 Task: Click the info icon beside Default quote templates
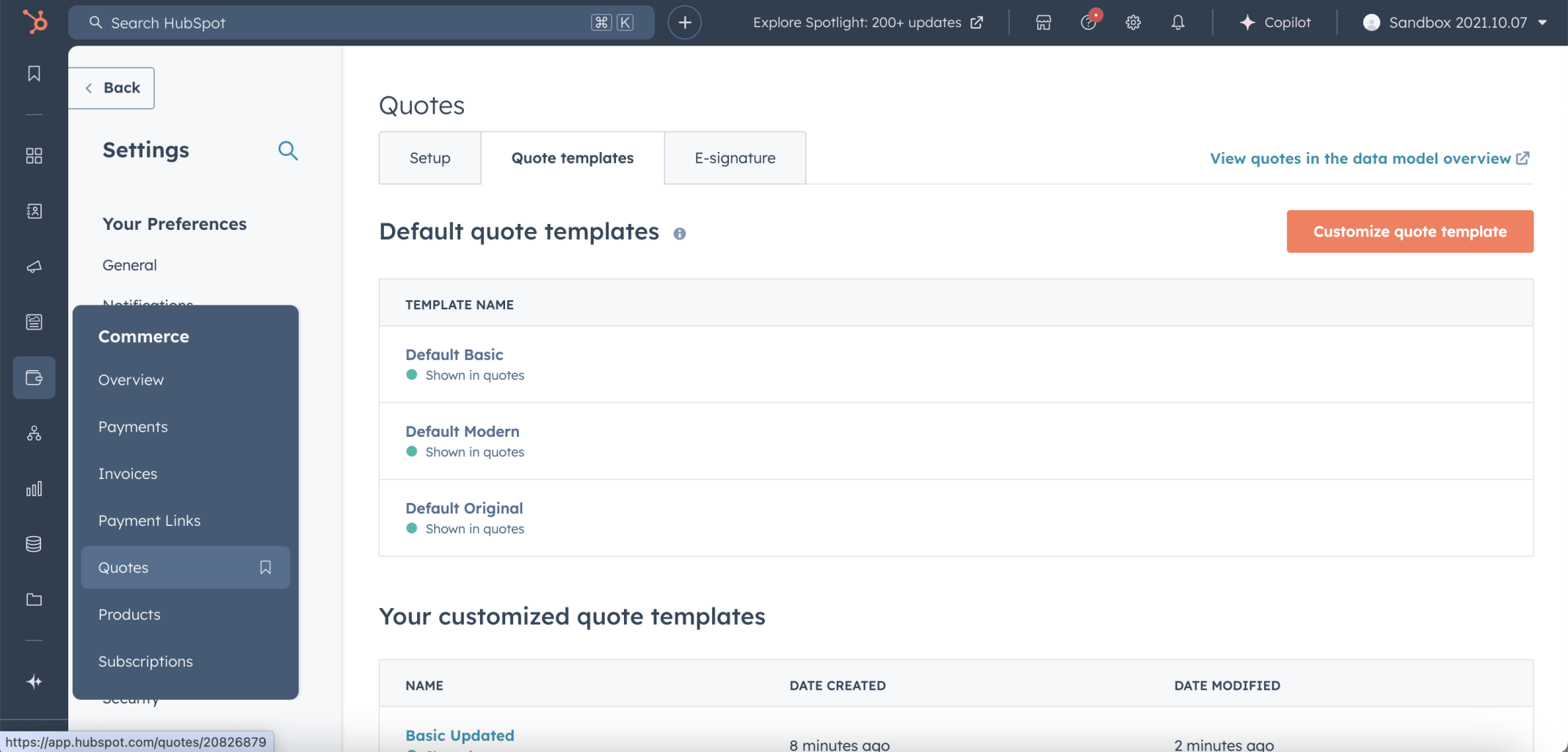(680, 234)
